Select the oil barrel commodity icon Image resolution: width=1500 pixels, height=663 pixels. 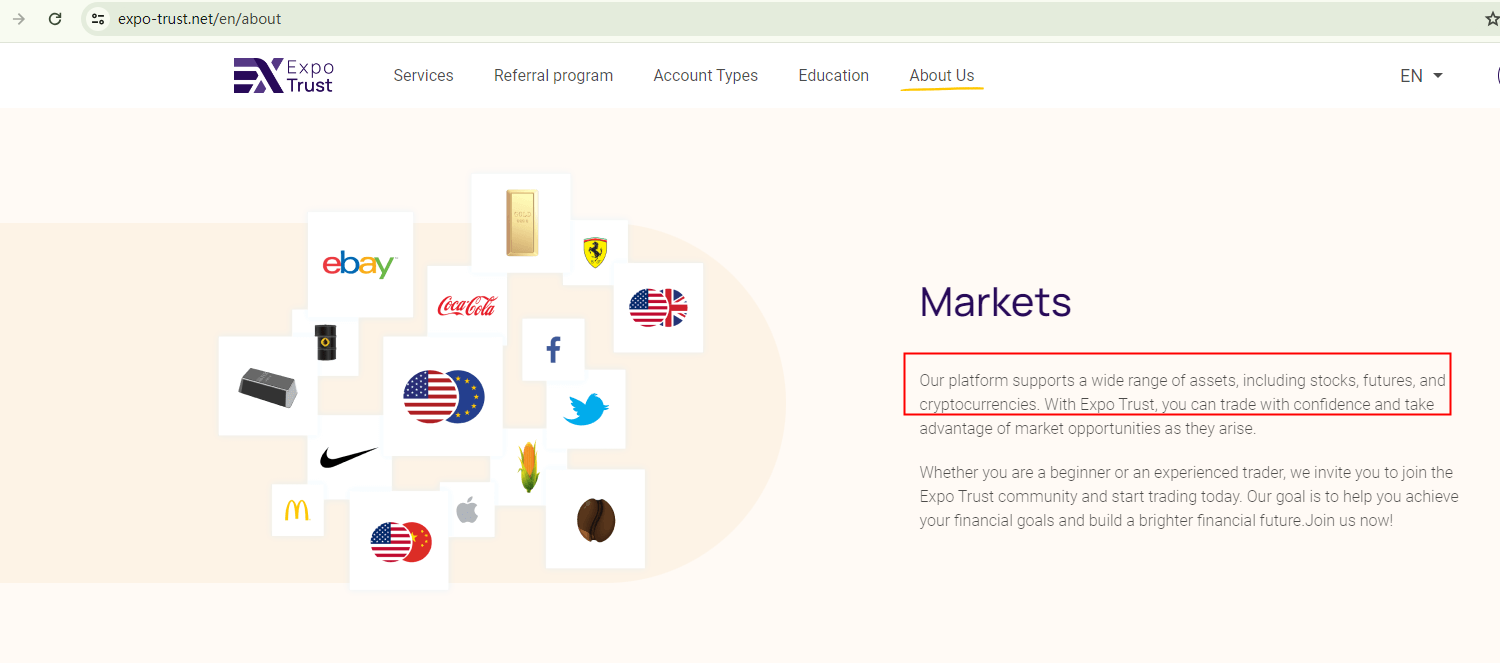[326, 342]
